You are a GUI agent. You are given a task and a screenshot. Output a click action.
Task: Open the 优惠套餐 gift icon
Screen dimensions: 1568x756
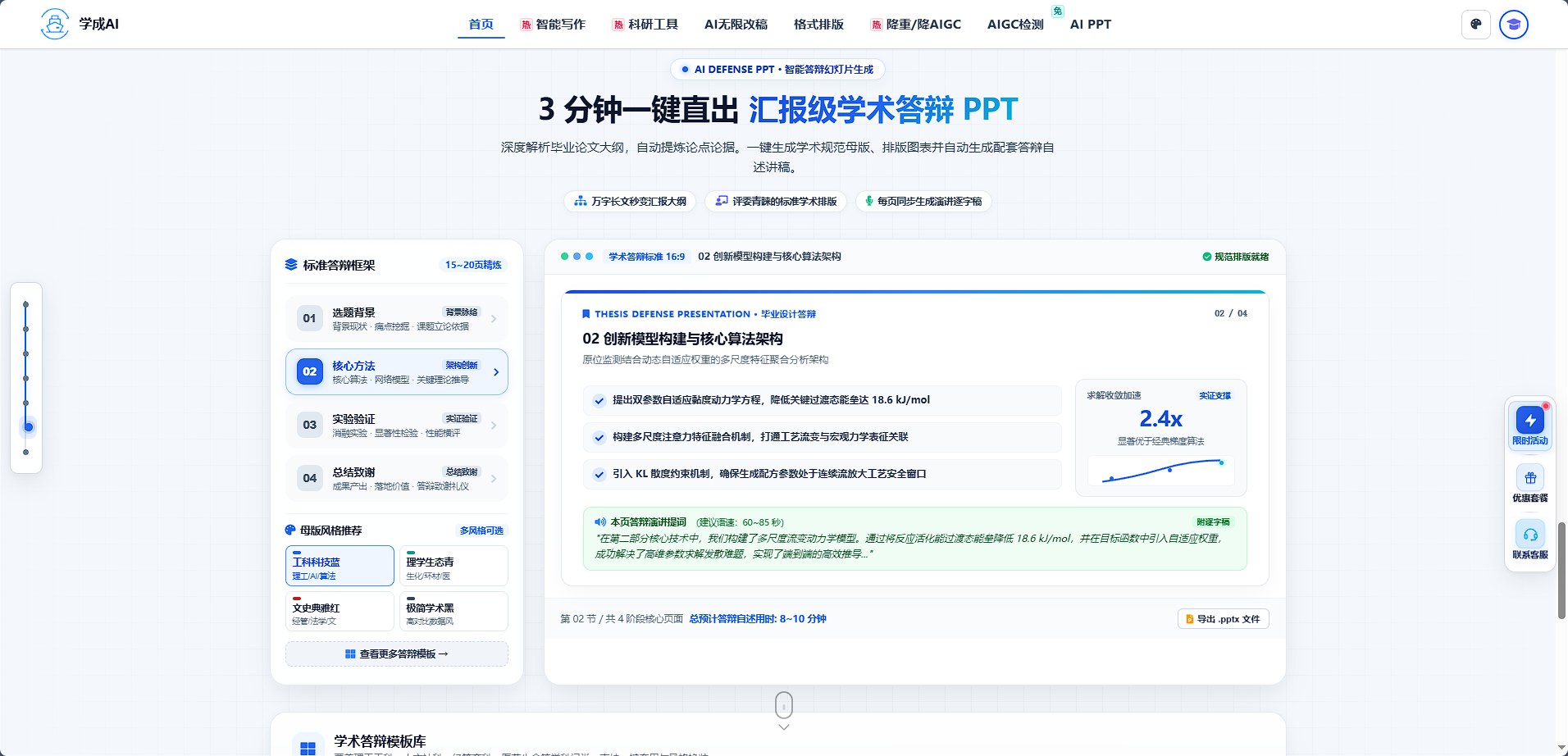pos(1530,477)
